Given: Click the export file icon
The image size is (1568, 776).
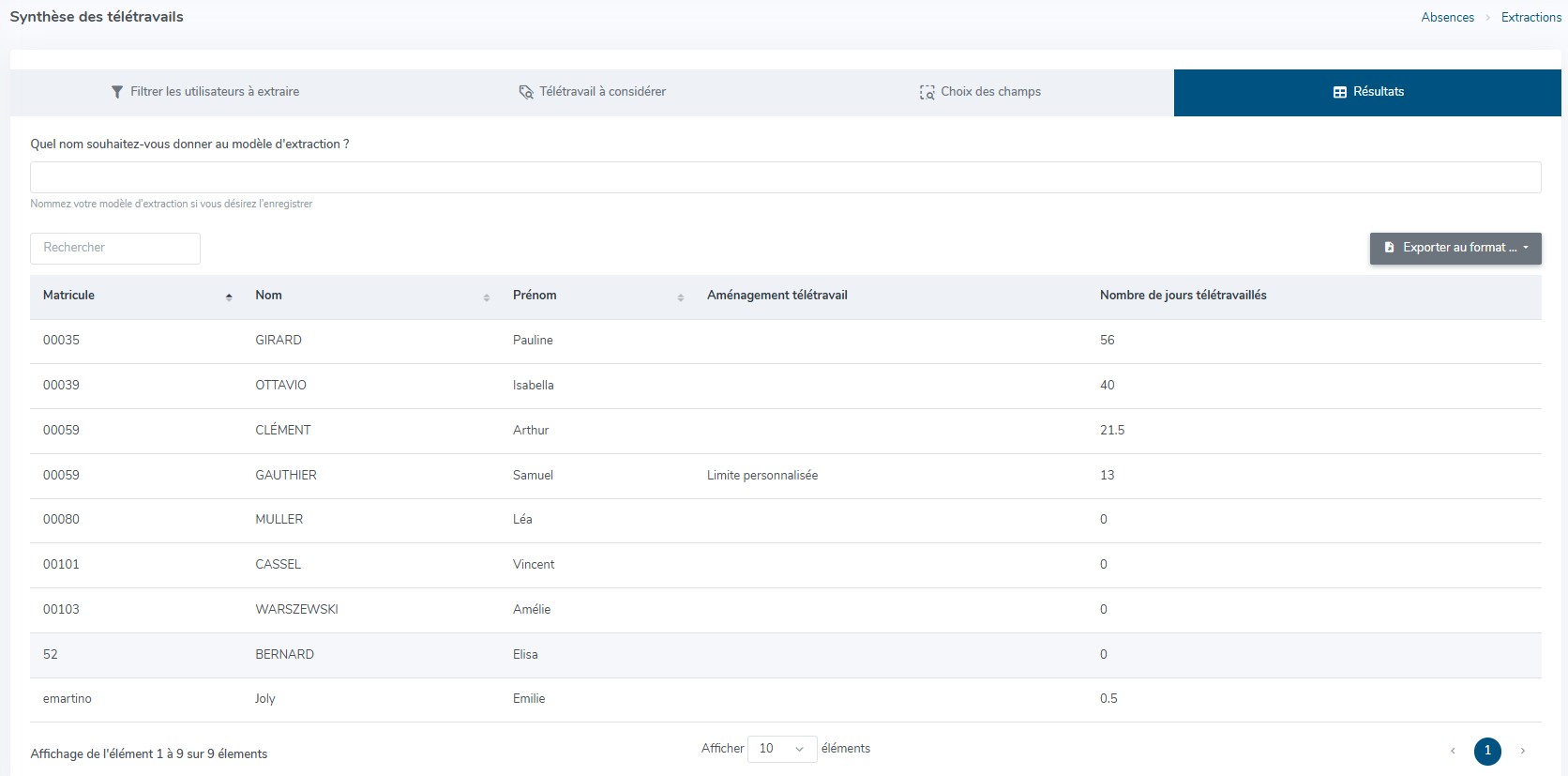Looking at the screenshot, I should click(x=1390, y=248).
